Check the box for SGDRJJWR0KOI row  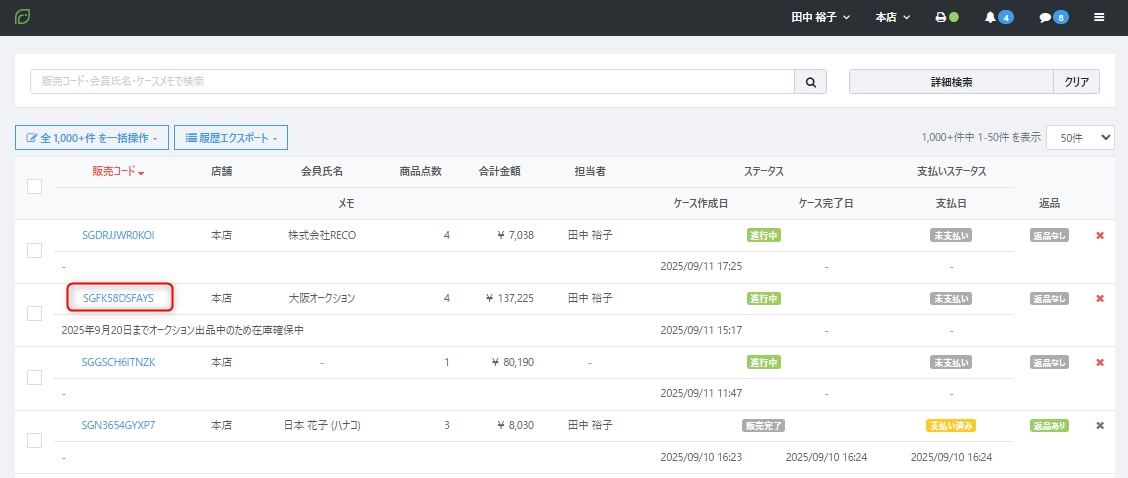tap(35, 250)
